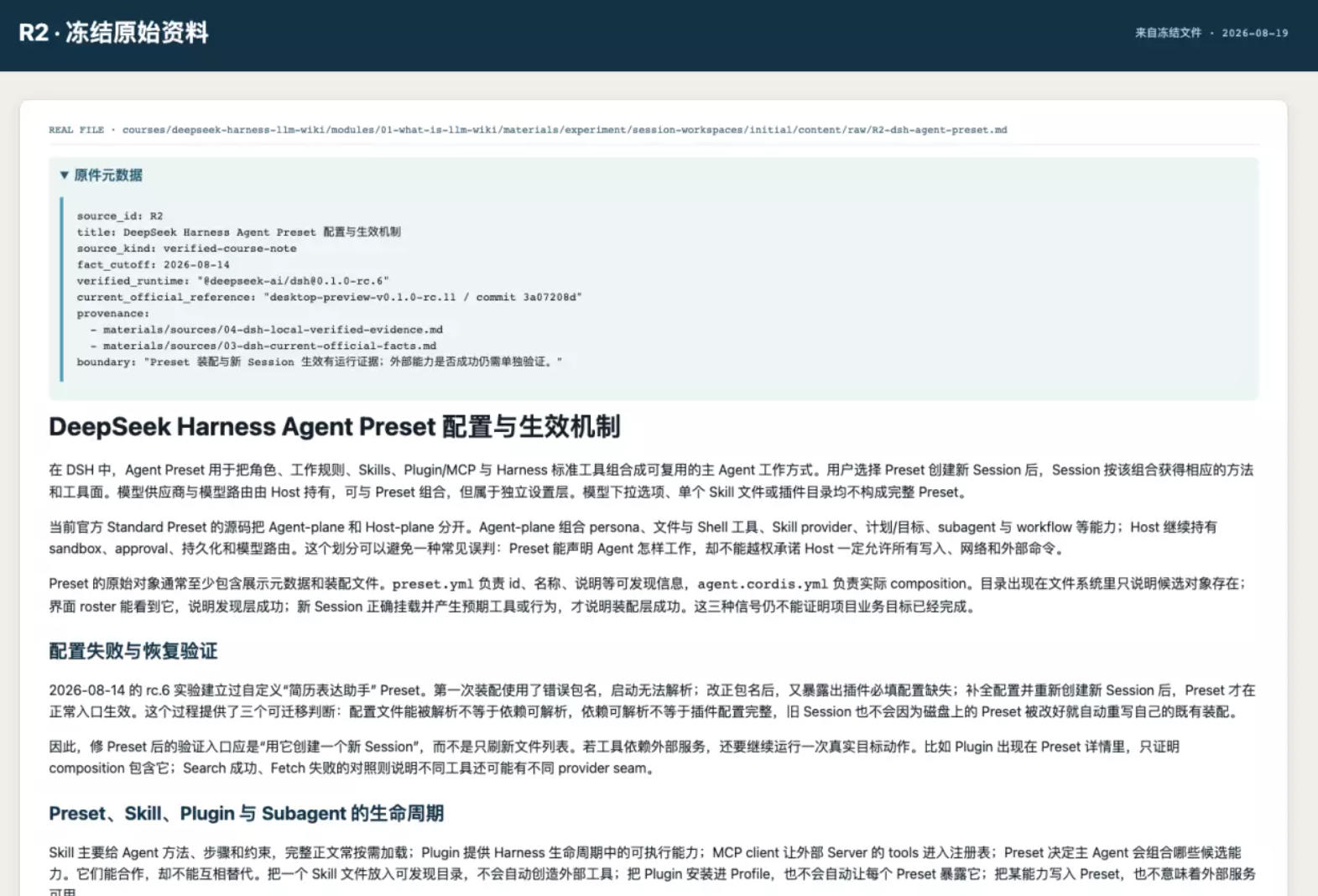Click the boundary: metadata line
Screen dimensions: 1318x896
(x=319, y=362)
